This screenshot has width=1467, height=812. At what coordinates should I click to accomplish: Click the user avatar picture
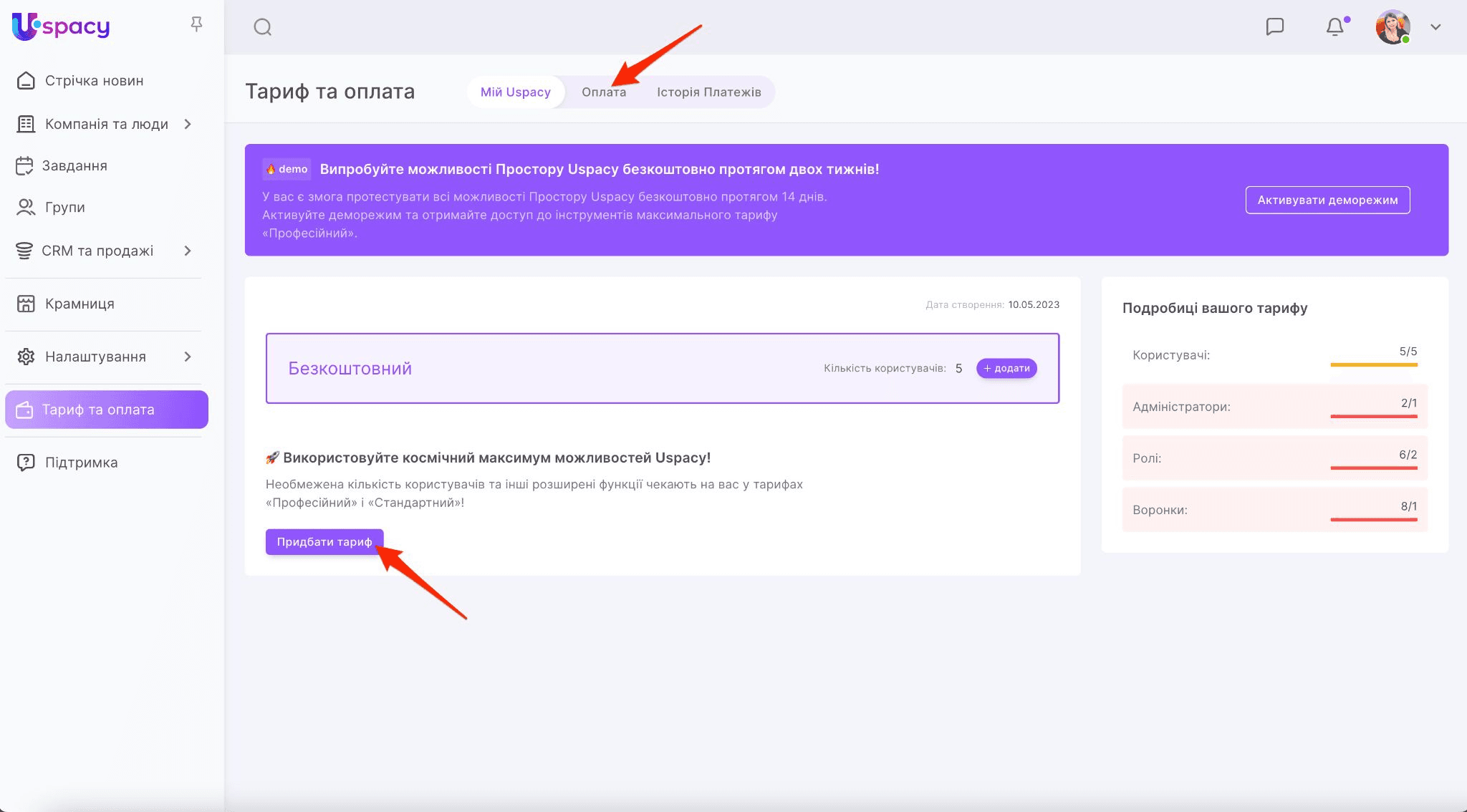[x=1392, y=27]
